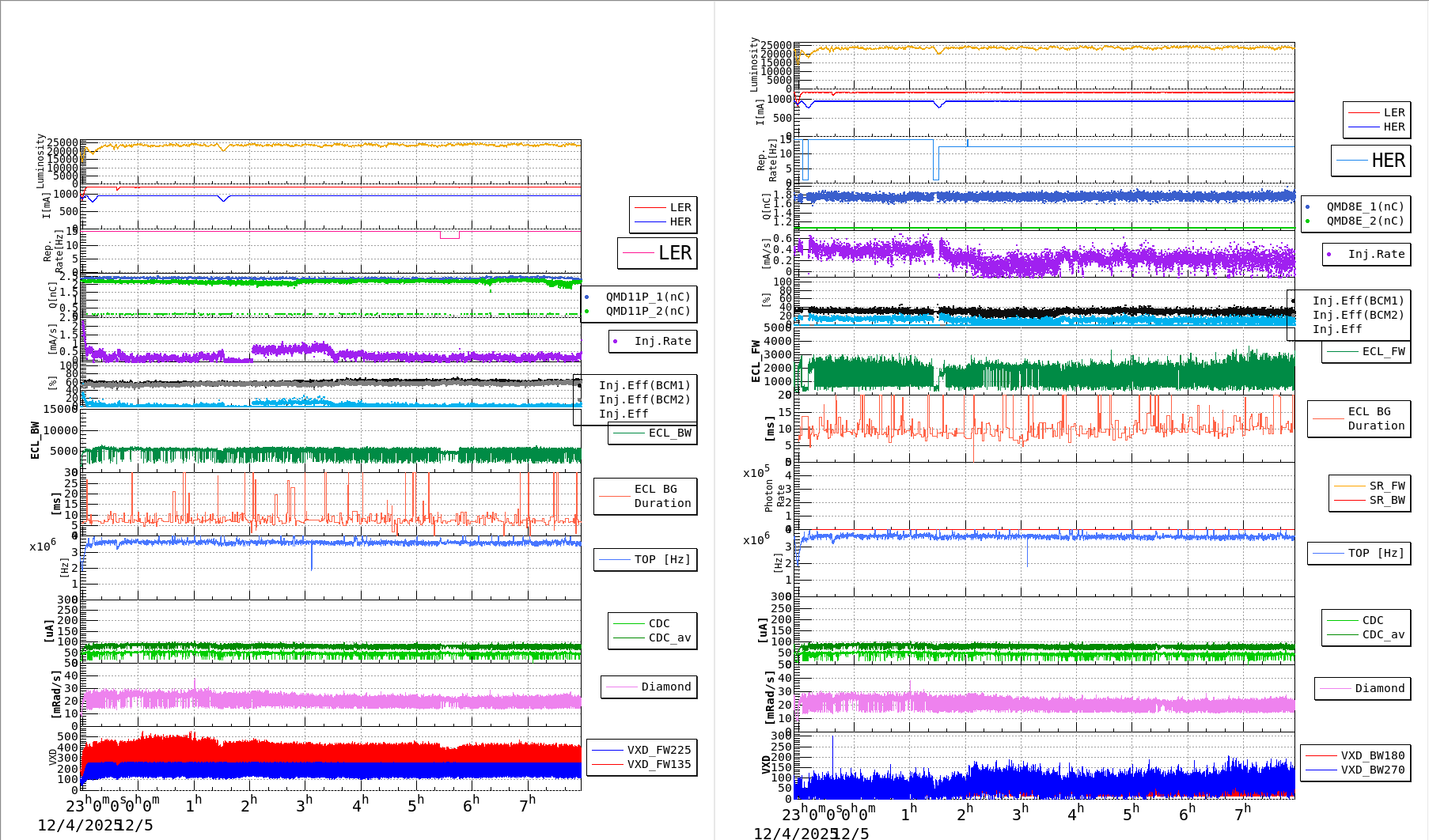Click the QMD11P_1(nC) legend entry
The image size is (1429, 840).
point(647,297)
